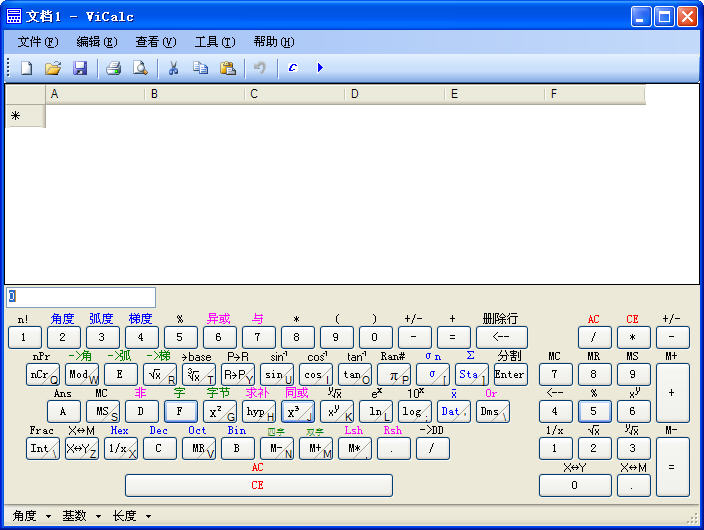Click the Cut scissors icon
Screen dimensions: 704x530
(x=173, y=68)
